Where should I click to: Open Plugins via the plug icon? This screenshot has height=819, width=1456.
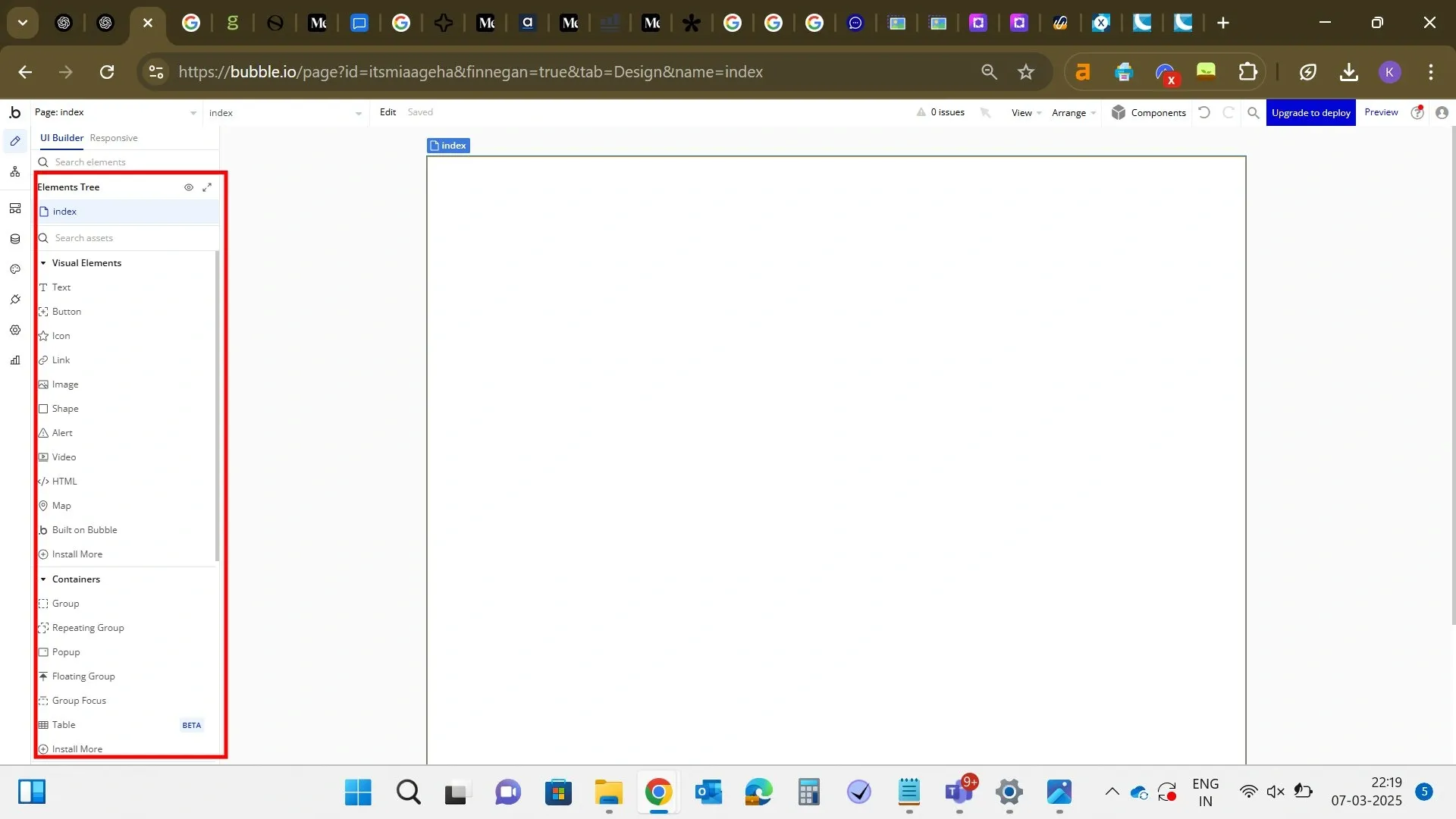coord(15,299)
